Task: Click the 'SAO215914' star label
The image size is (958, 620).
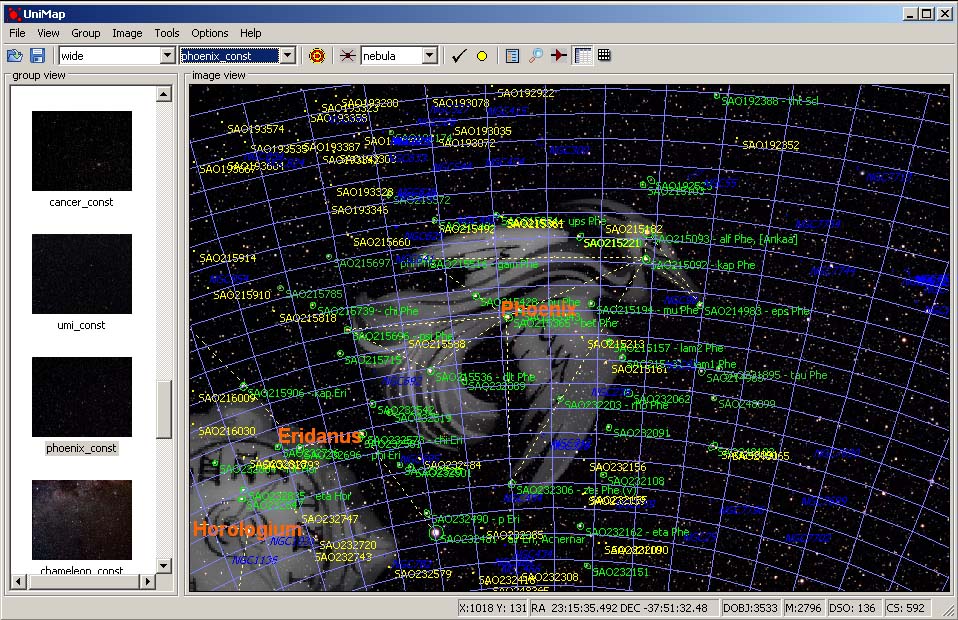Action: [x=227, y=258]
